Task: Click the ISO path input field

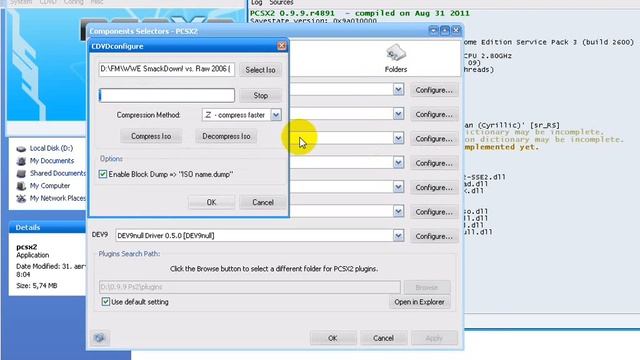Action: click(167, 69)
